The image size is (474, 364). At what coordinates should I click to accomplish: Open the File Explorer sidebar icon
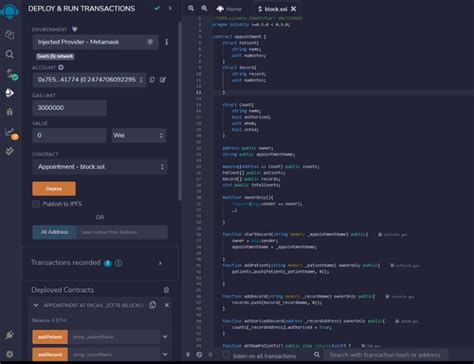[x=10, y=34]
